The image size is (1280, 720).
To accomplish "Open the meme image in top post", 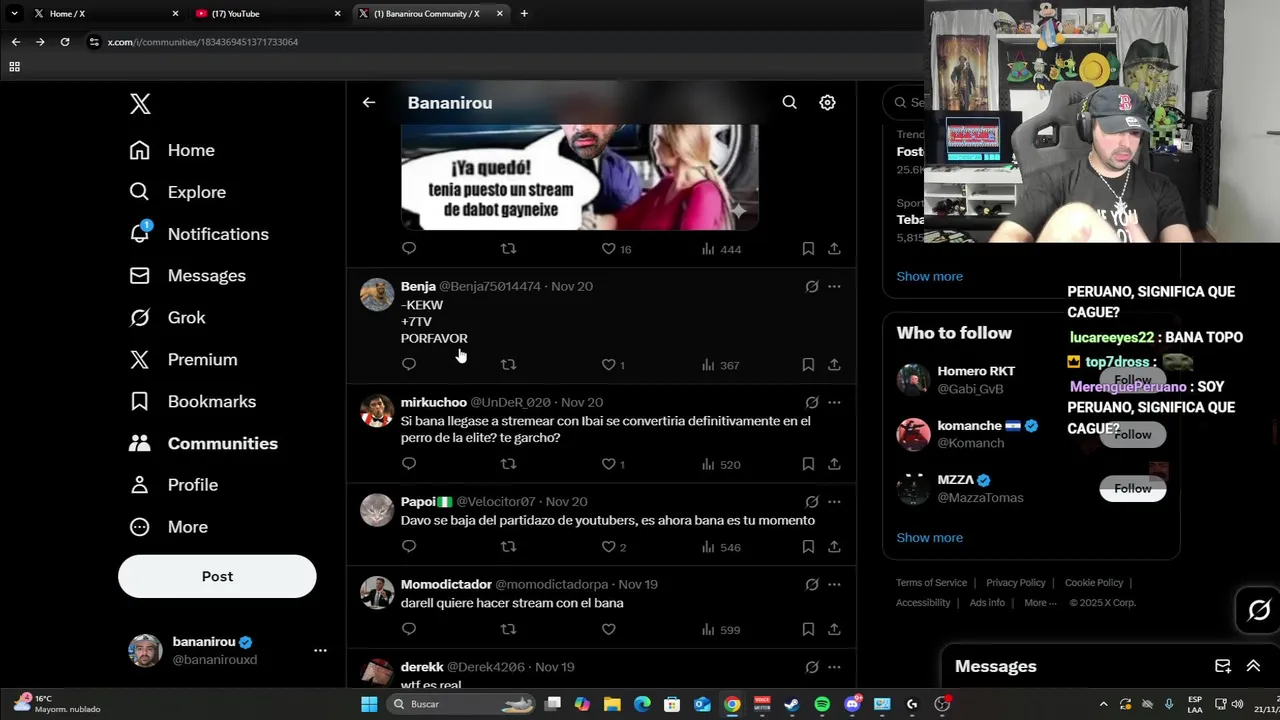I will (x=579, y=177).
